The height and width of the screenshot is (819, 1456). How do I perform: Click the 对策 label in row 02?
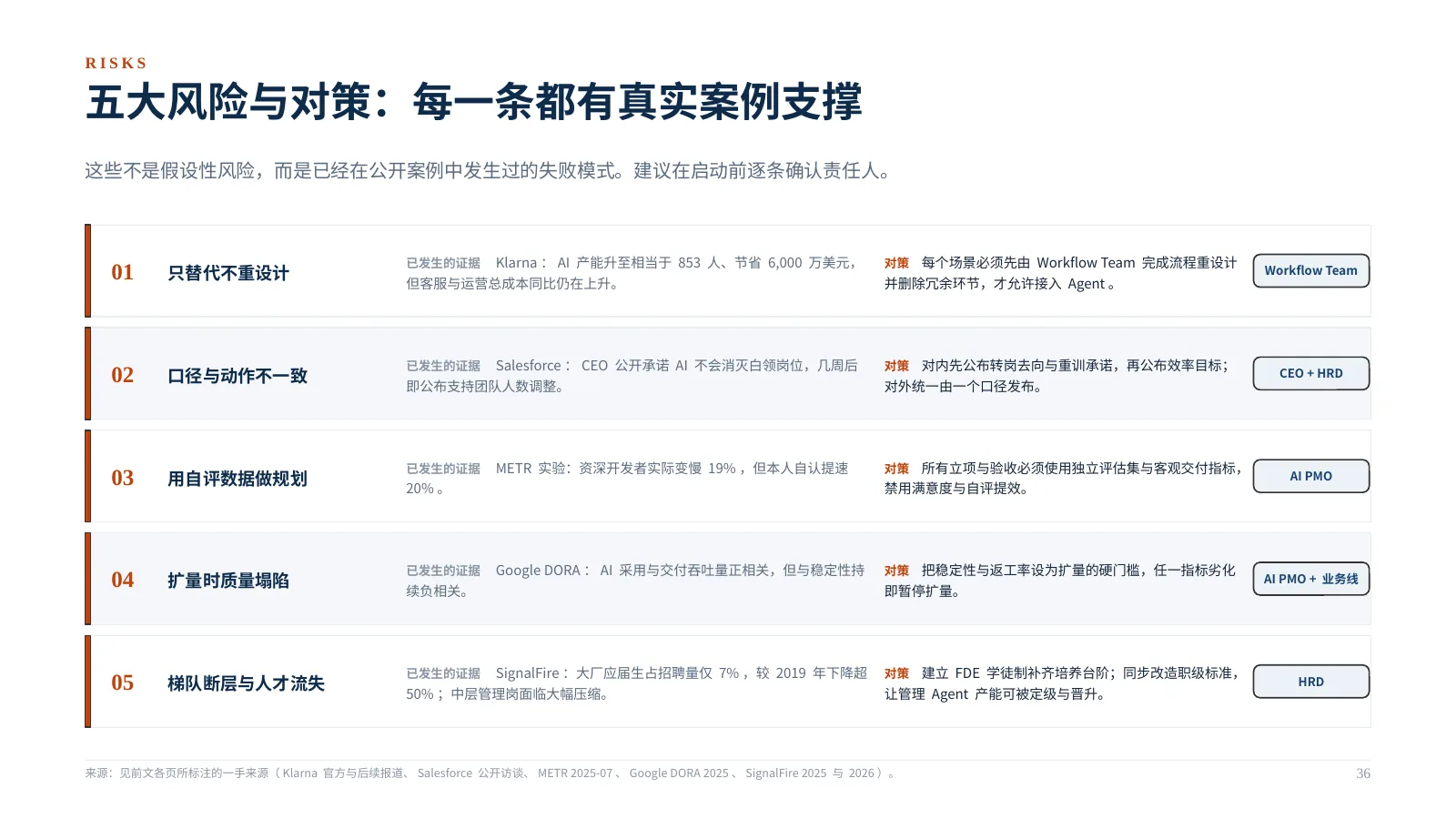coord(896,366)
